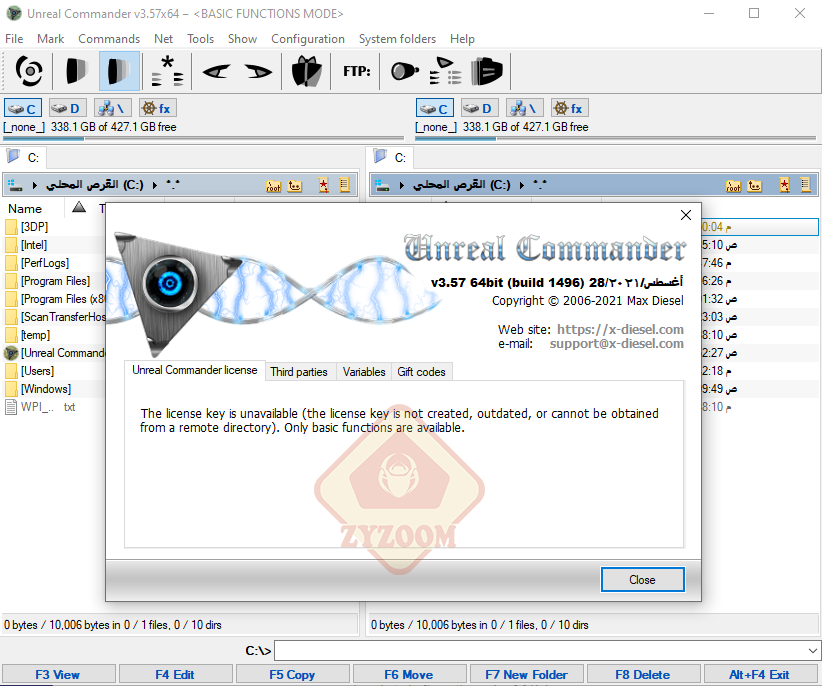Click the Close button in the about dialog

[642, 580]
